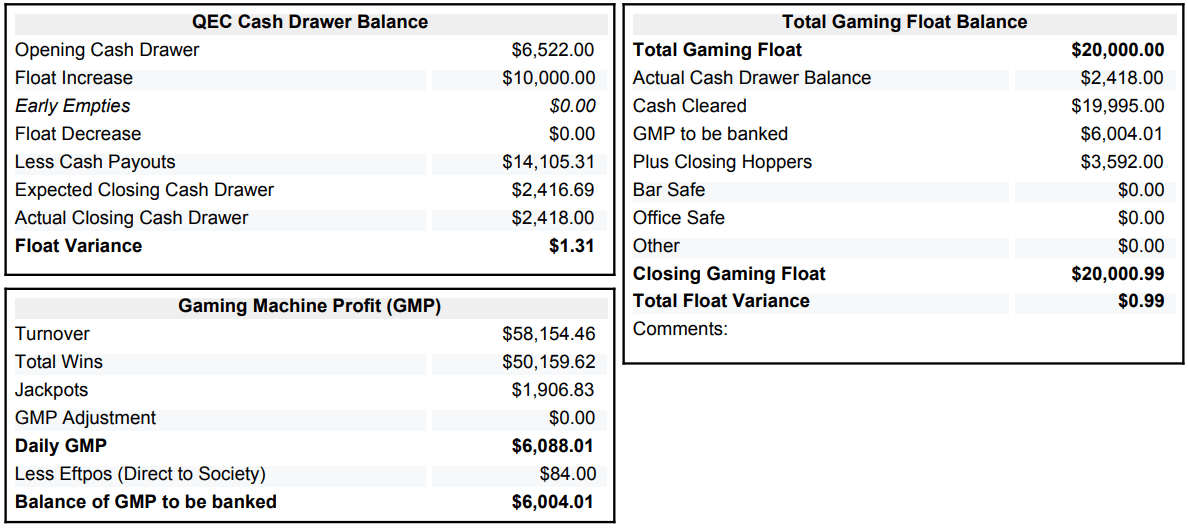Select the Expected Closing Cash Drawer label
This screenshot has width=1188, height=531.
pyautogui.click(x=144, y=190)
